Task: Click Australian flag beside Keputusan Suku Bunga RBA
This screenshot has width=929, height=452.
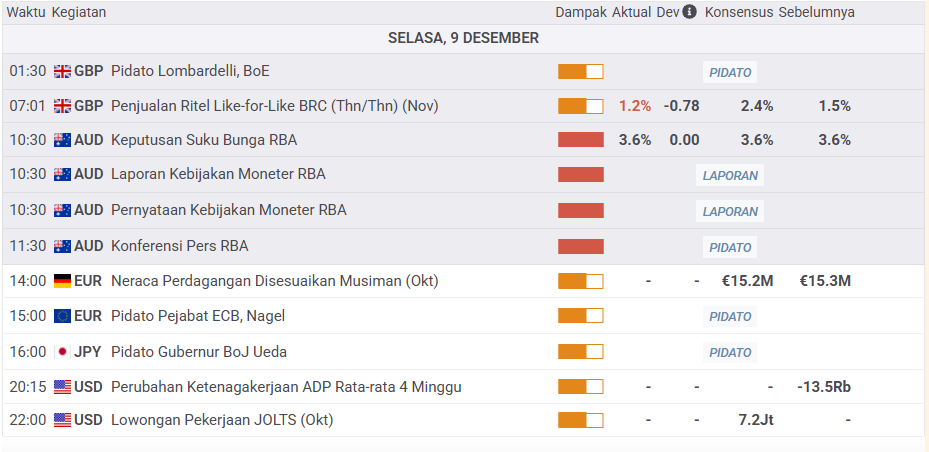Action: pos(62,140)
